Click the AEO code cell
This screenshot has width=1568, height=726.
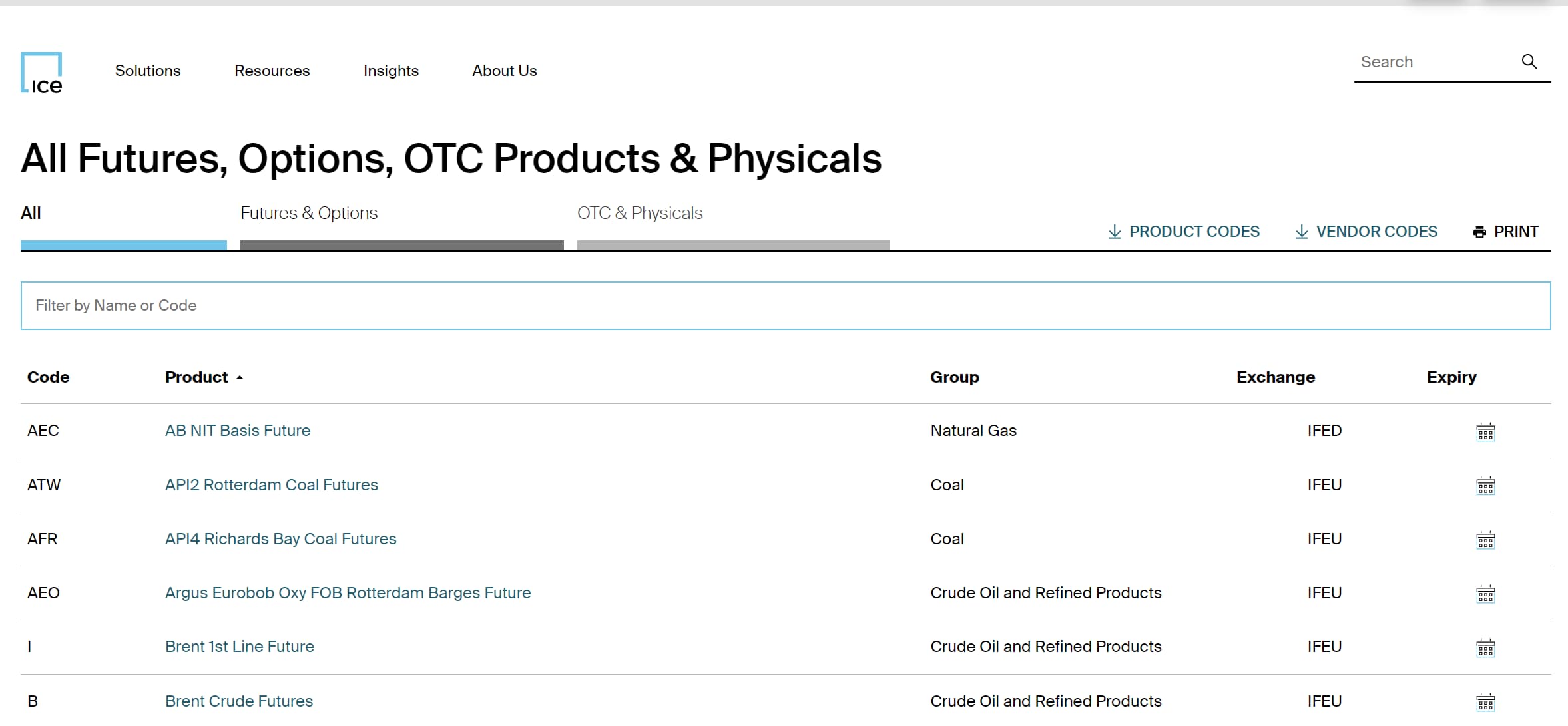tap(43, 593)
